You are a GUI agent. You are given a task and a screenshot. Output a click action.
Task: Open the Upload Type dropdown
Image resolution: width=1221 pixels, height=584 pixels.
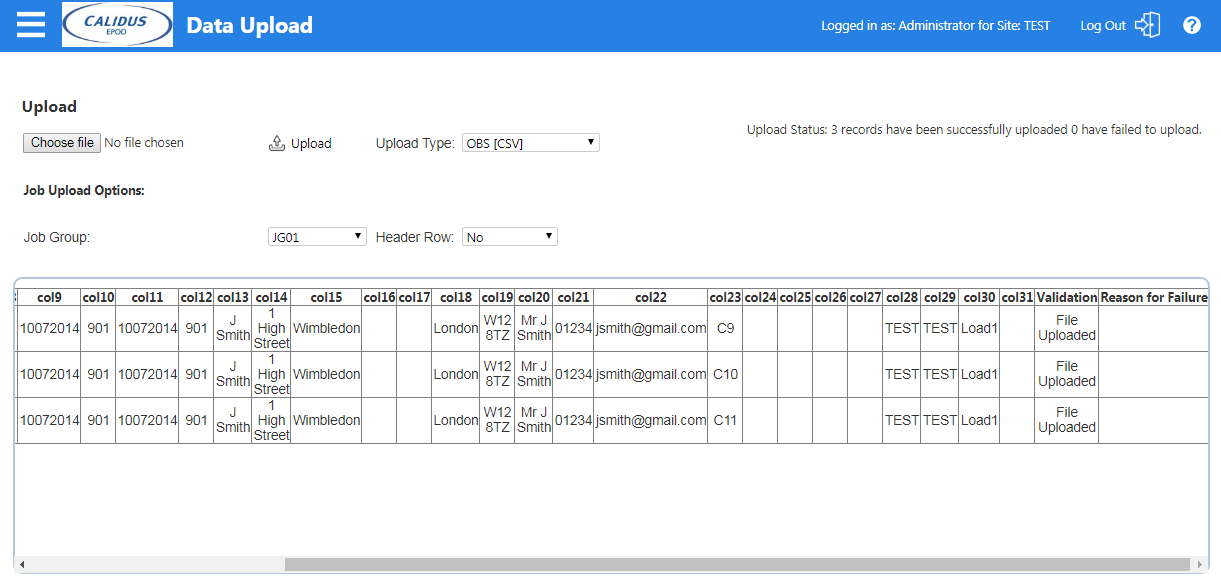pyautogui.click(x=530, y=143)
